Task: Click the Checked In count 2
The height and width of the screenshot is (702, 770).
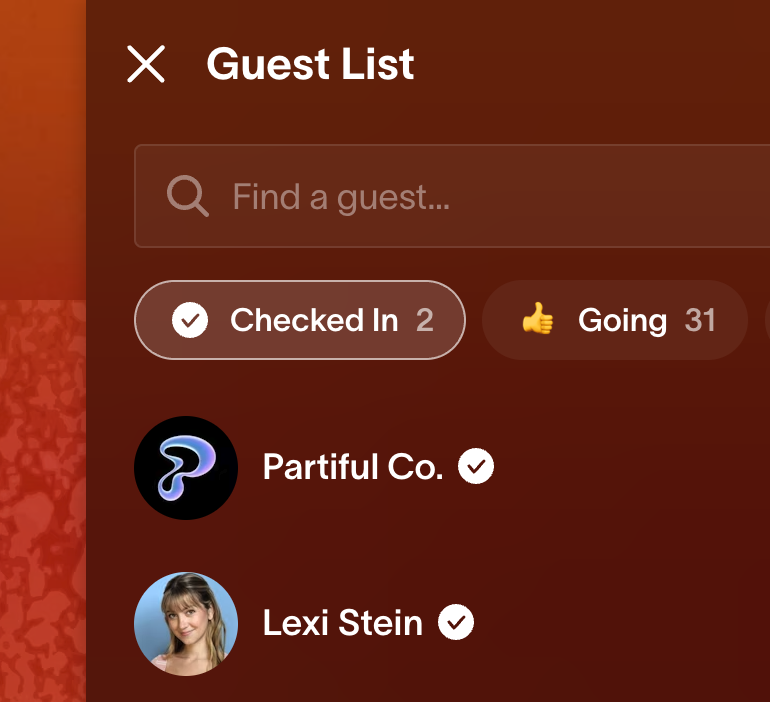Action: 425,320
